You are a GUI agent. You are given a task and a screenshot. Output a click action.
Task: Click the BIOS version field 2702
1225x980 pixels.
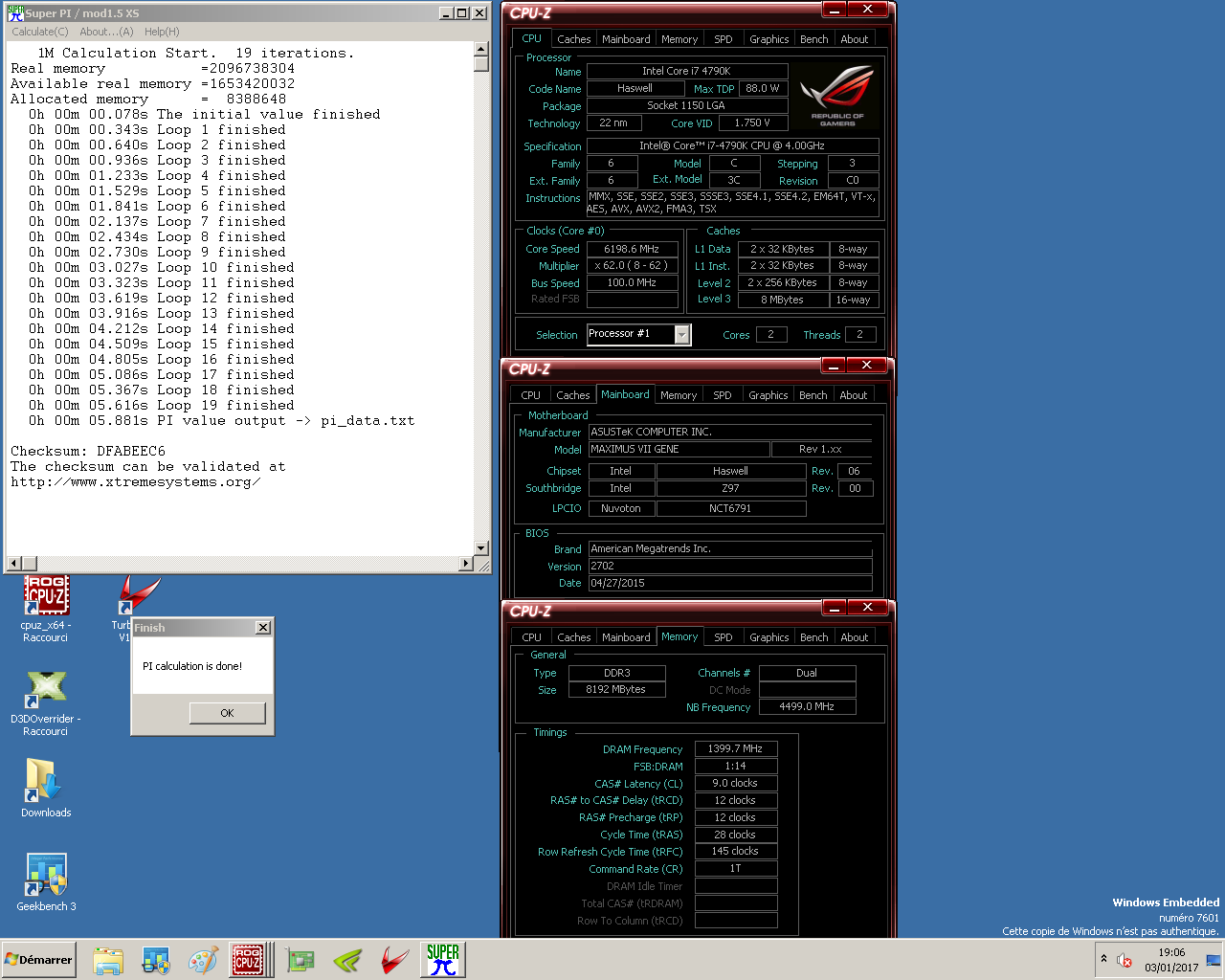coord(730,566)
